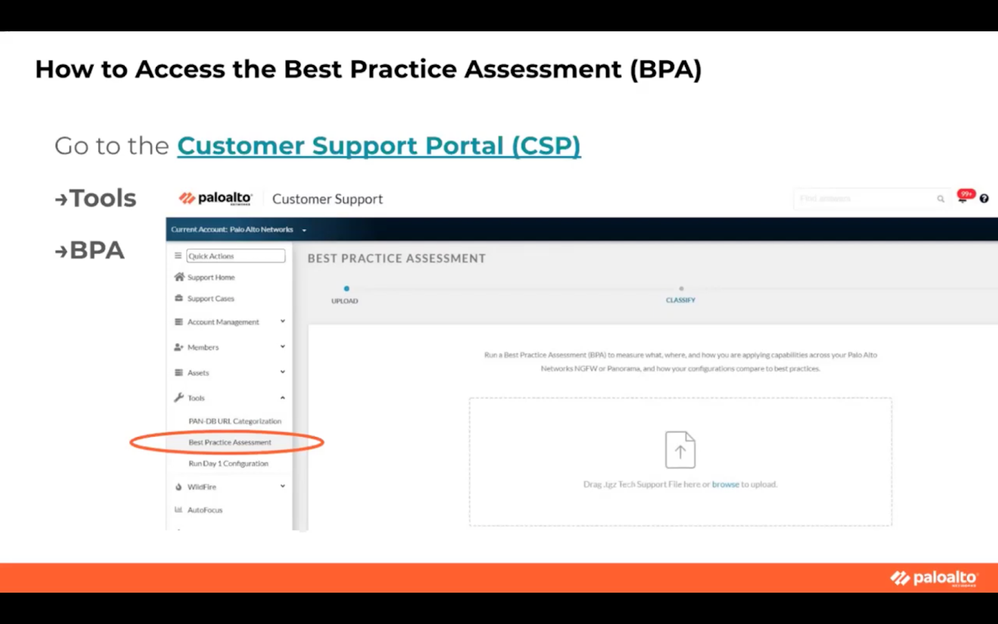998x624 pixels.
Task: Expand the WildFire section chevron
Action: tap(283, 486)
